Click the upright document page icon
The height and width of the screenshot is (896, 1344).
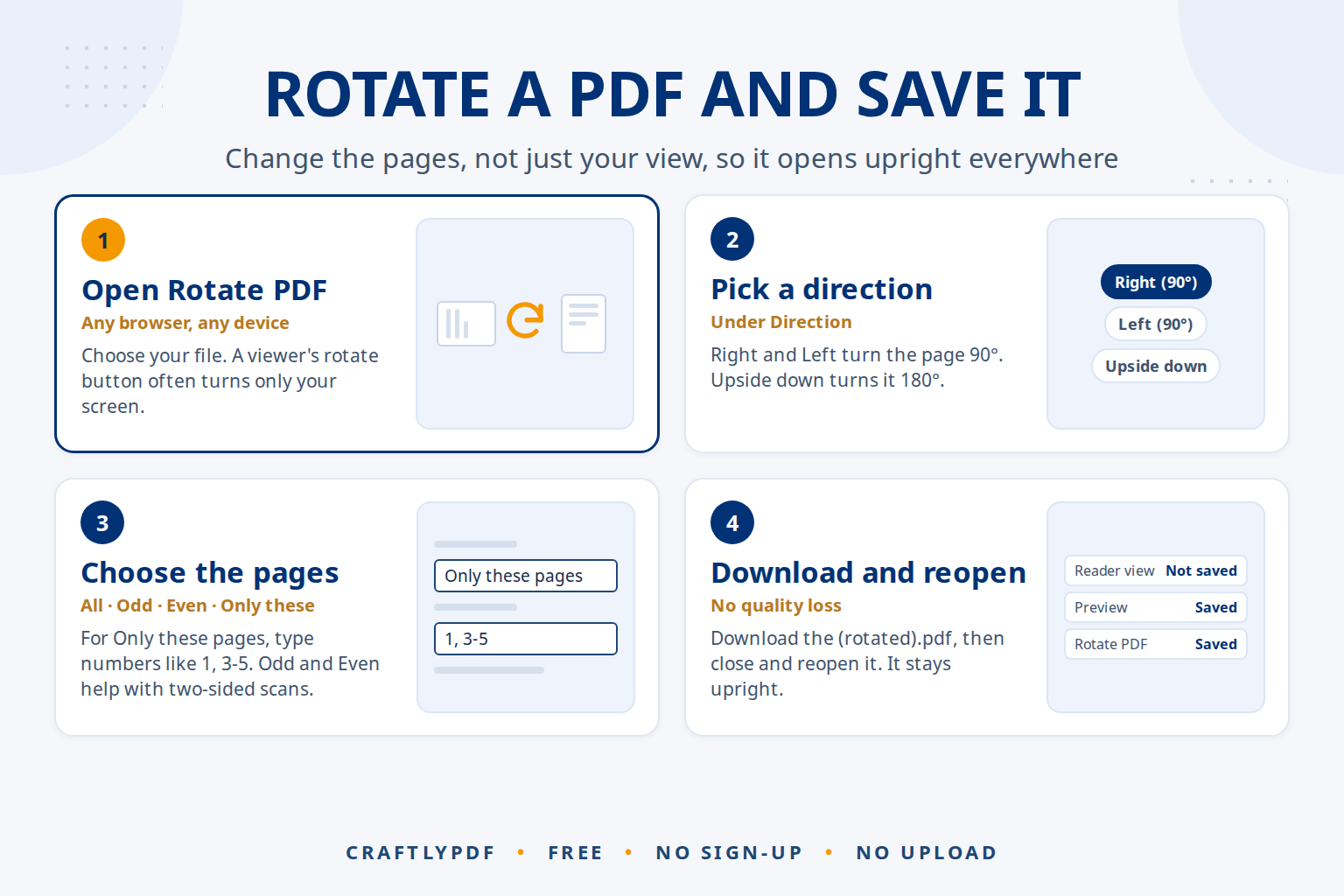click(x=584, y=324)
